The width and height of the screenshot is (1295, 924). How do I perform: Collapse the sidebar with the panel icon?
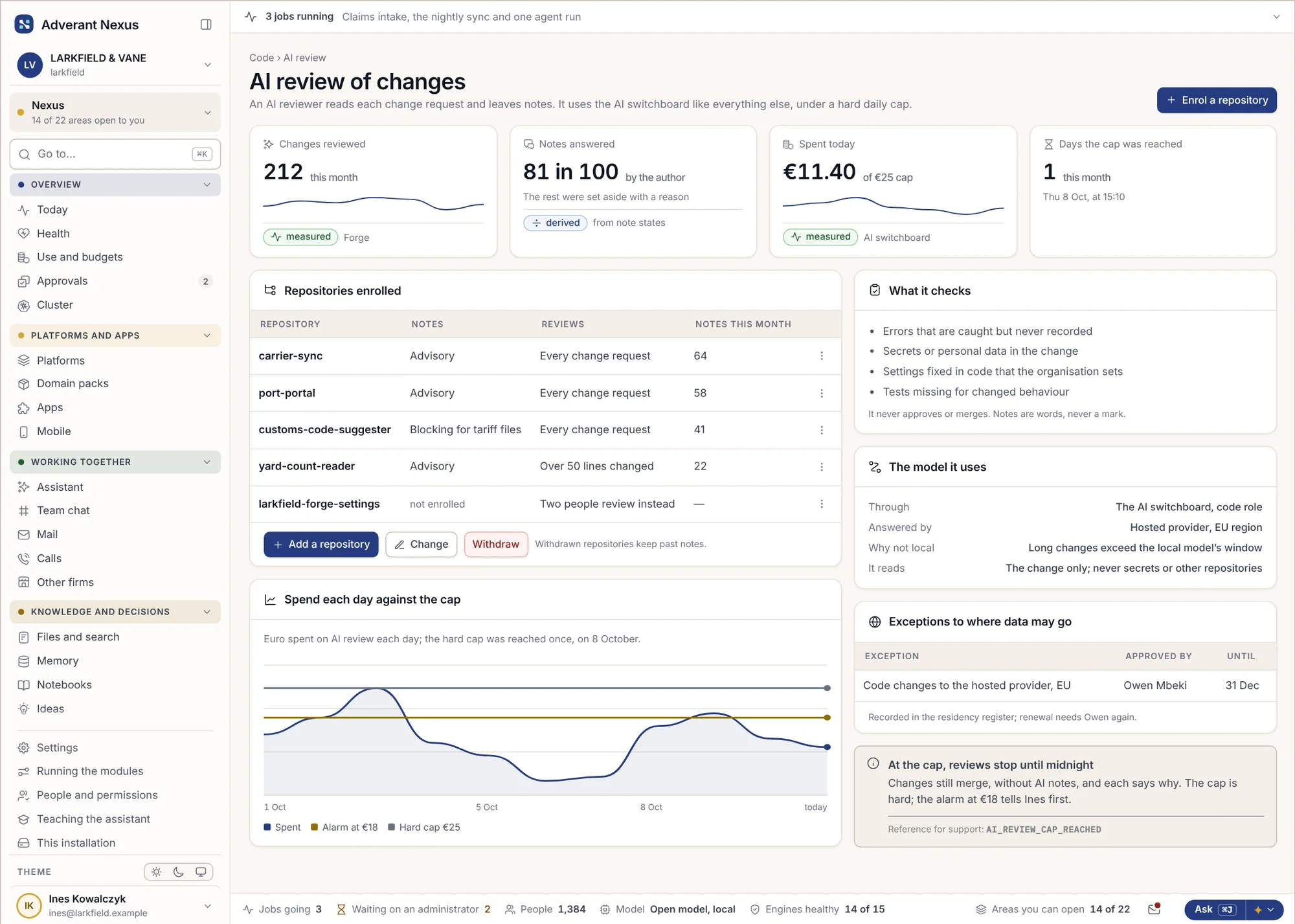(206, 25)
